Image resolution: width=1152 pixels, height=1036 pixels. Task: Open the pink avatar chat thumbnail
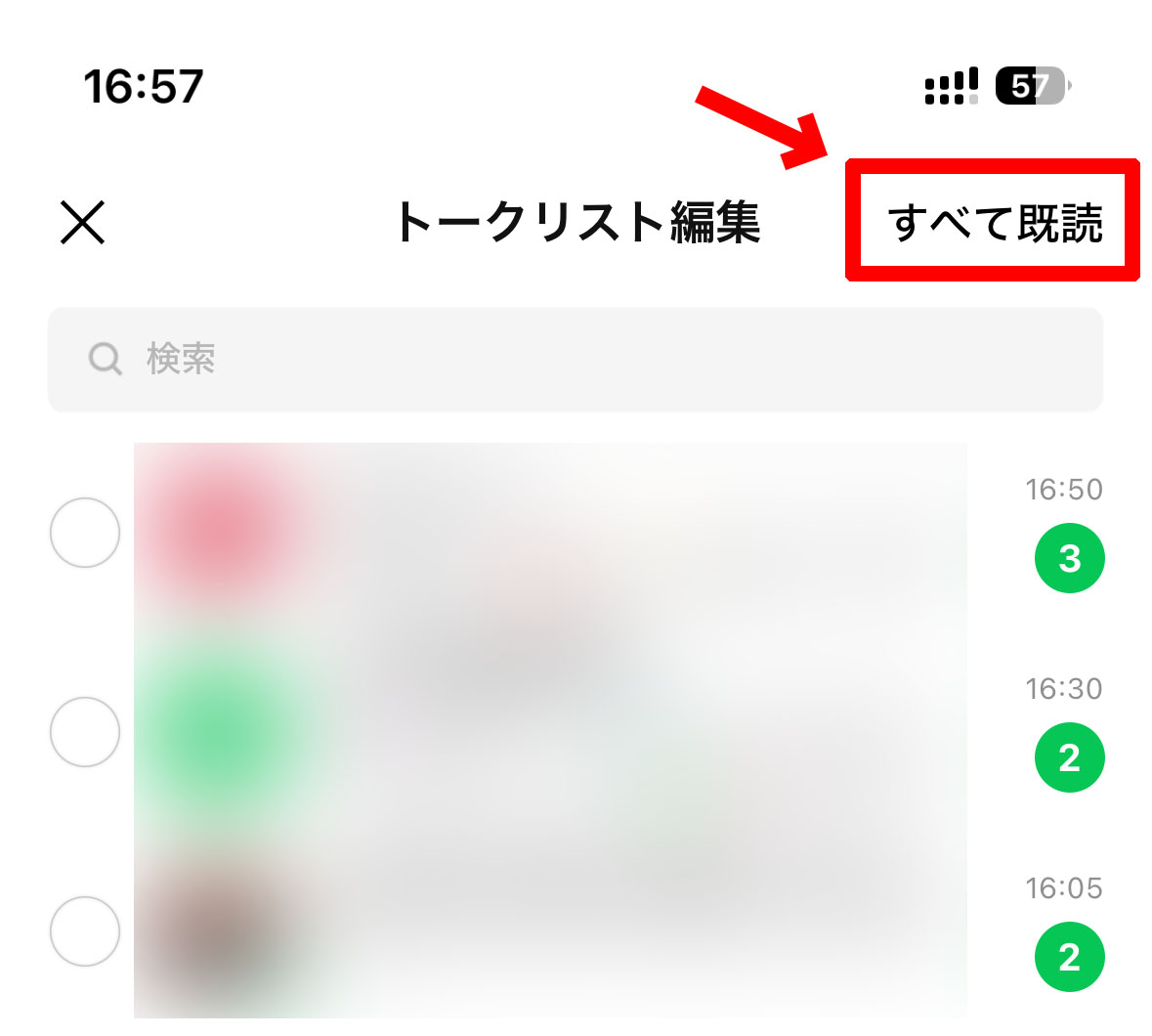tap(223, 533)
